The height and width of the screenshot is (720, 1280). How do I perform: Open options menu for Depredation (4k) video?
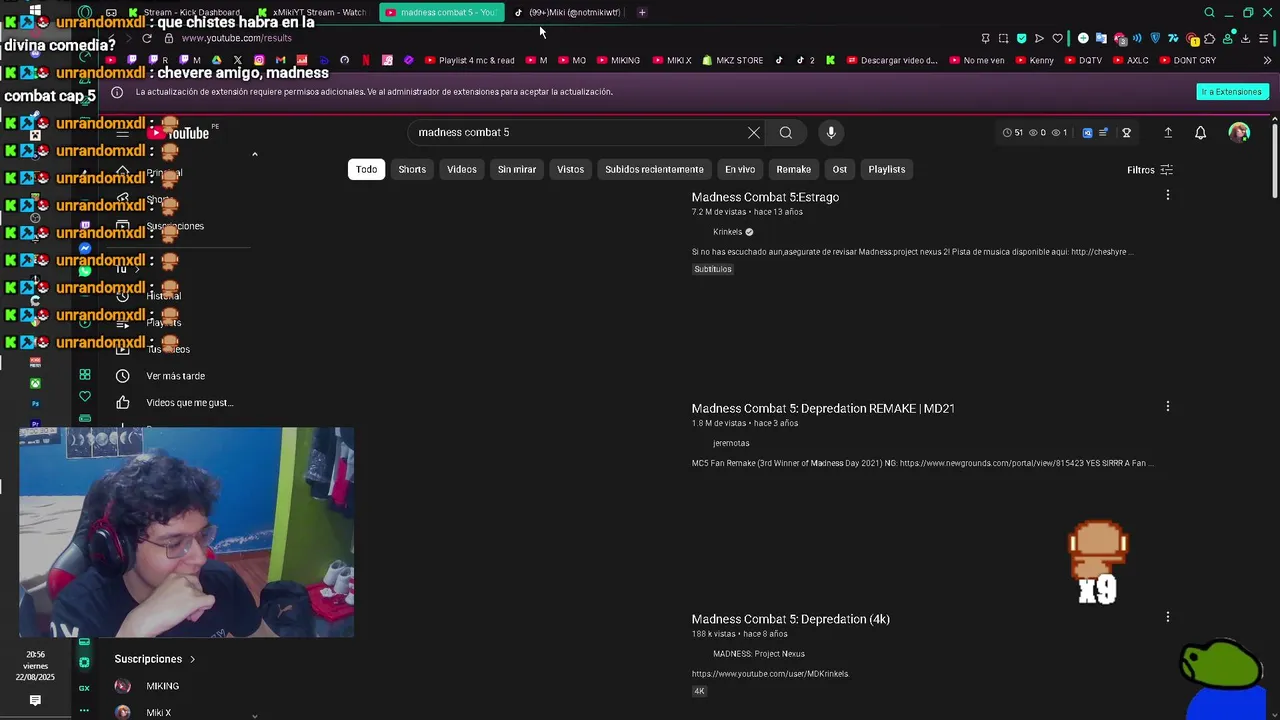point(1167,618)
